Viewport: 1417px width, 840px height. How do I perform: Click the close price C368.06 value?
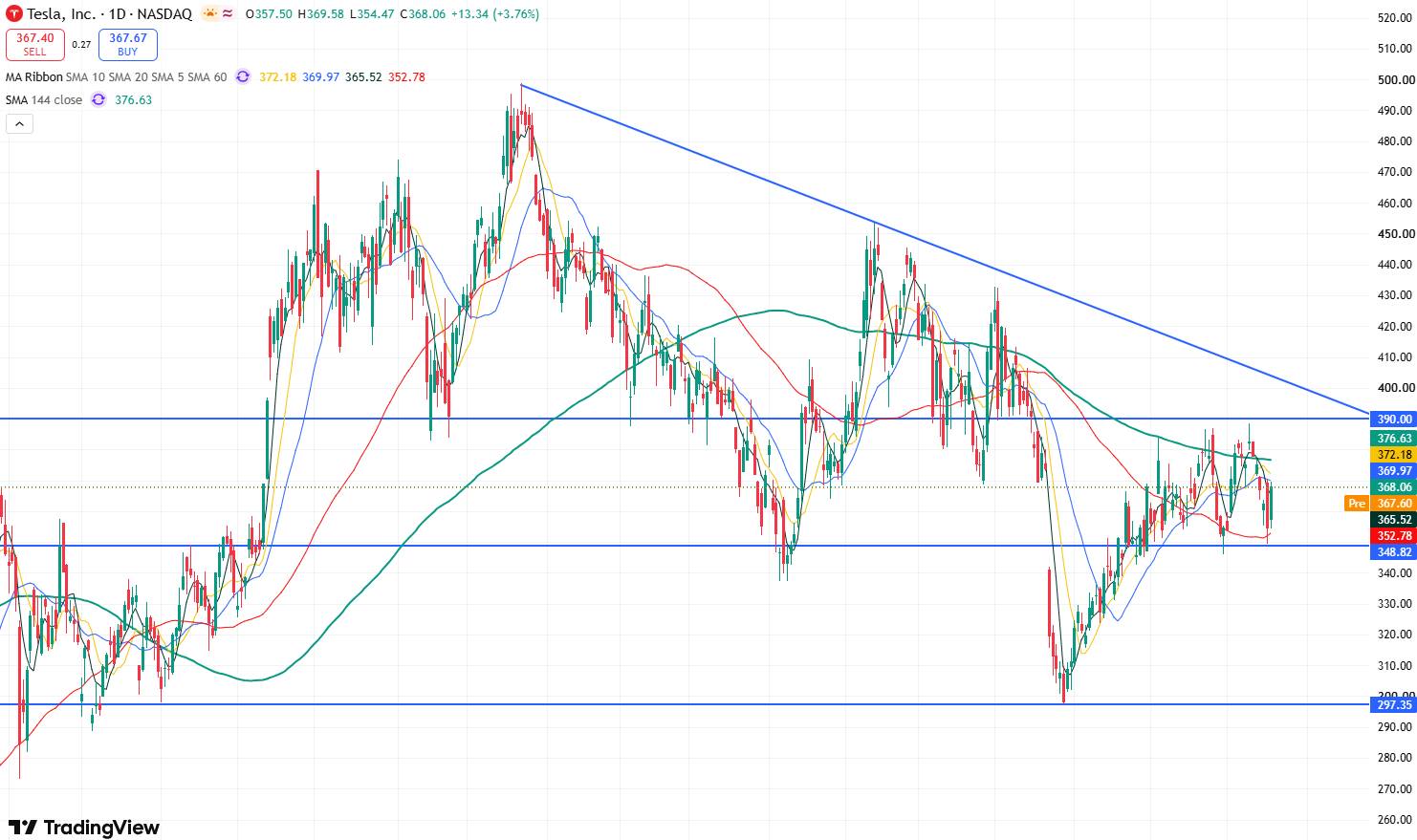point(423,14)
